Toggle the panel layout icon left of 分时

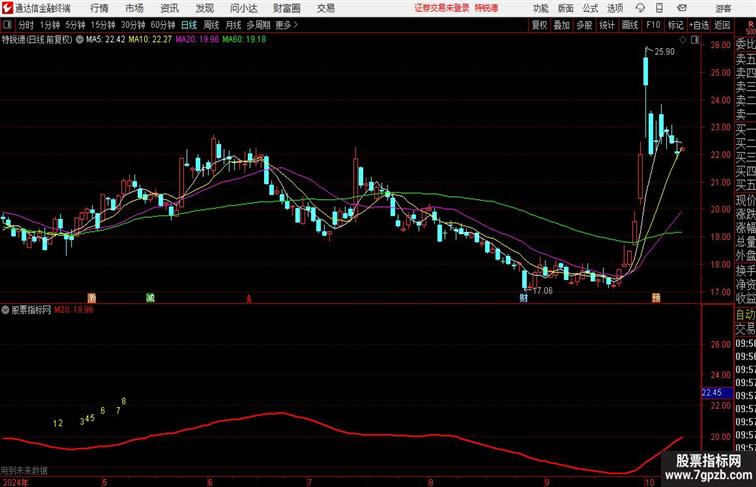click(7, 25)
